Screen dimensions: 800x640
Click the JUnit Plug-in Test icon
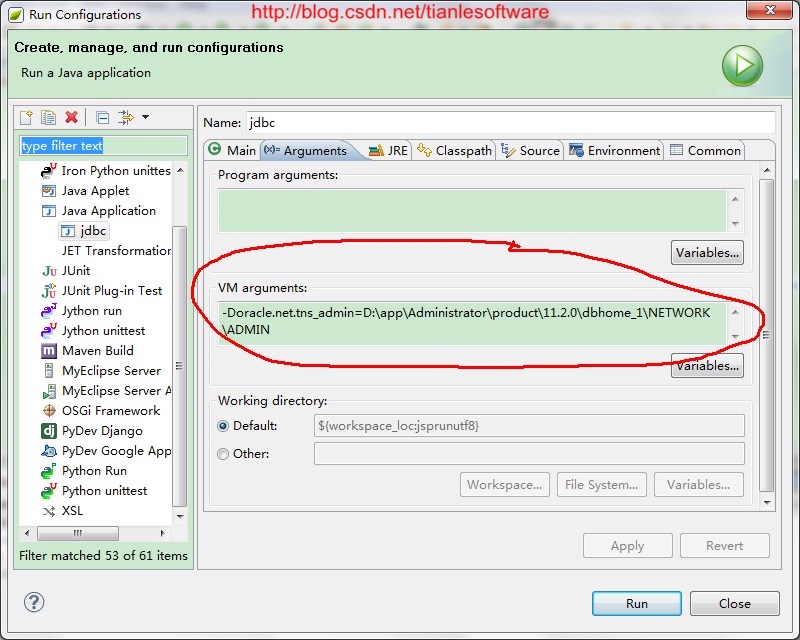(x=49, y=291)
